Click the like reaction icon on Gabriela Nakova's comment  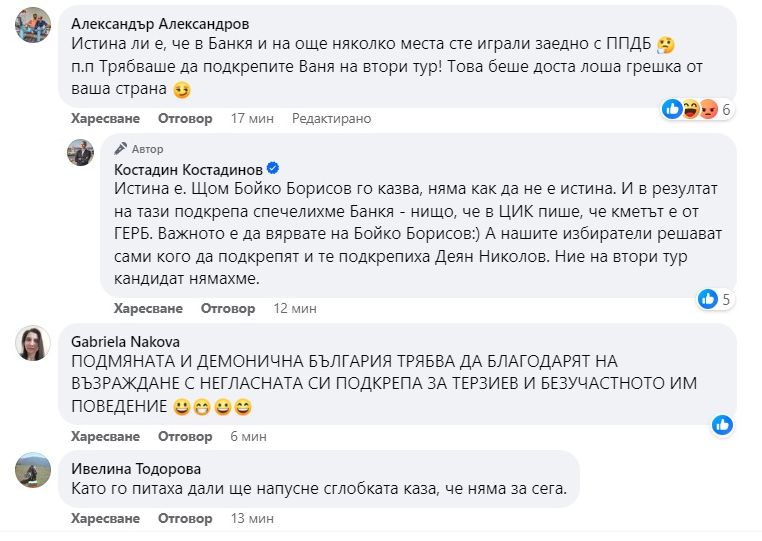click(722, 425)
